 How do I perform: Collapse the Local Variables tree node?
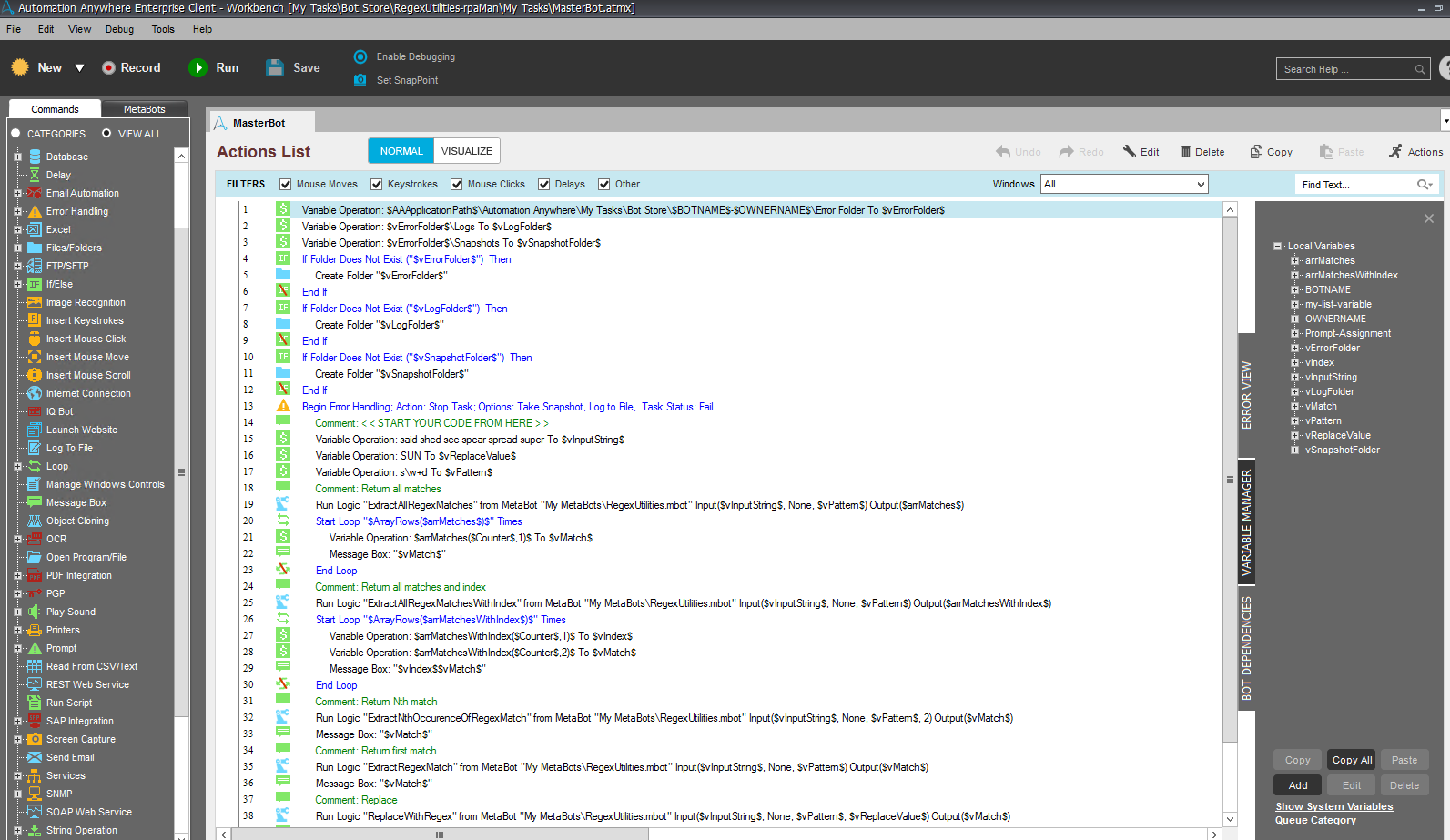[1278, 246]
